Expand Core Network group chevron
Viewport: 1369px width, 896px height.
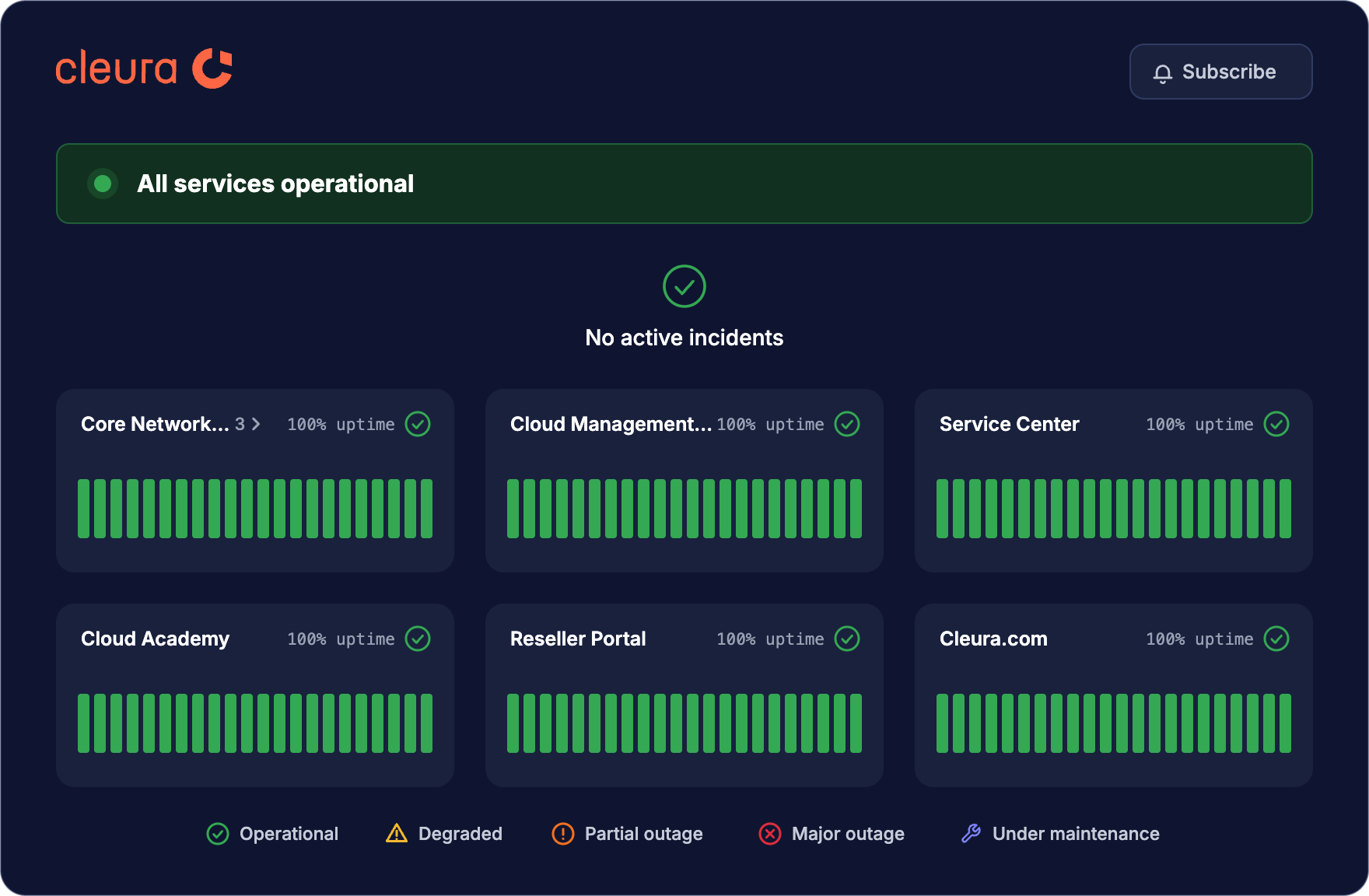point(255,424)
